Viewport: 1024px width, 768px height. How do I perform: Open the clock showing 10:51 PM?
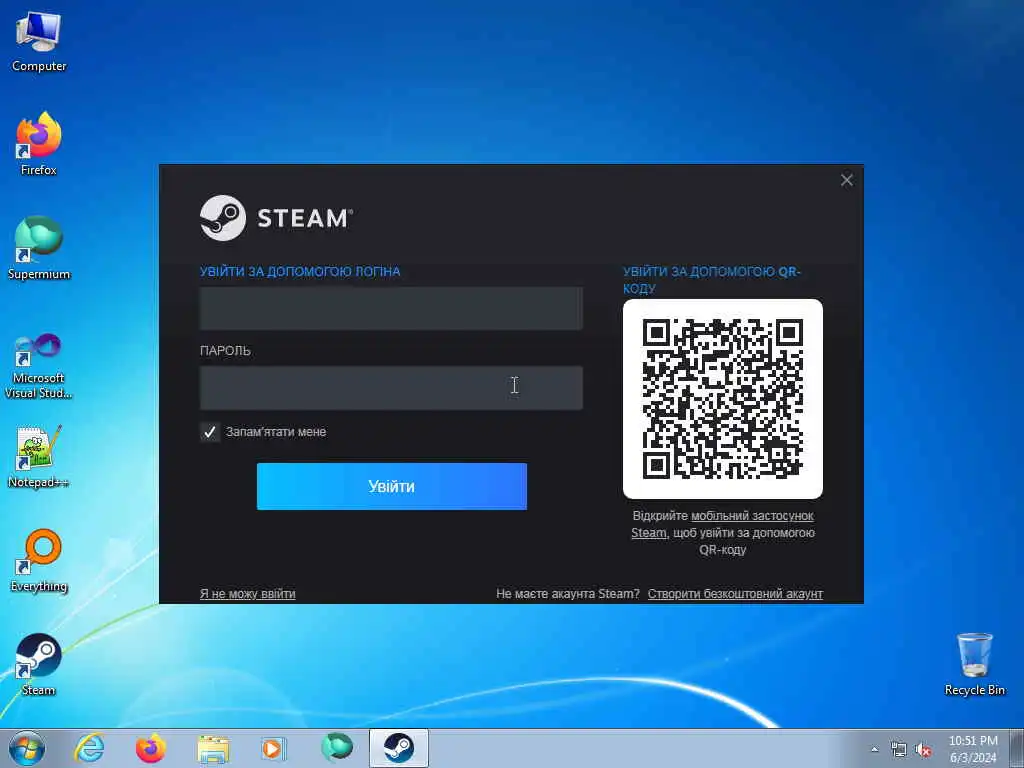click(973, 749)
